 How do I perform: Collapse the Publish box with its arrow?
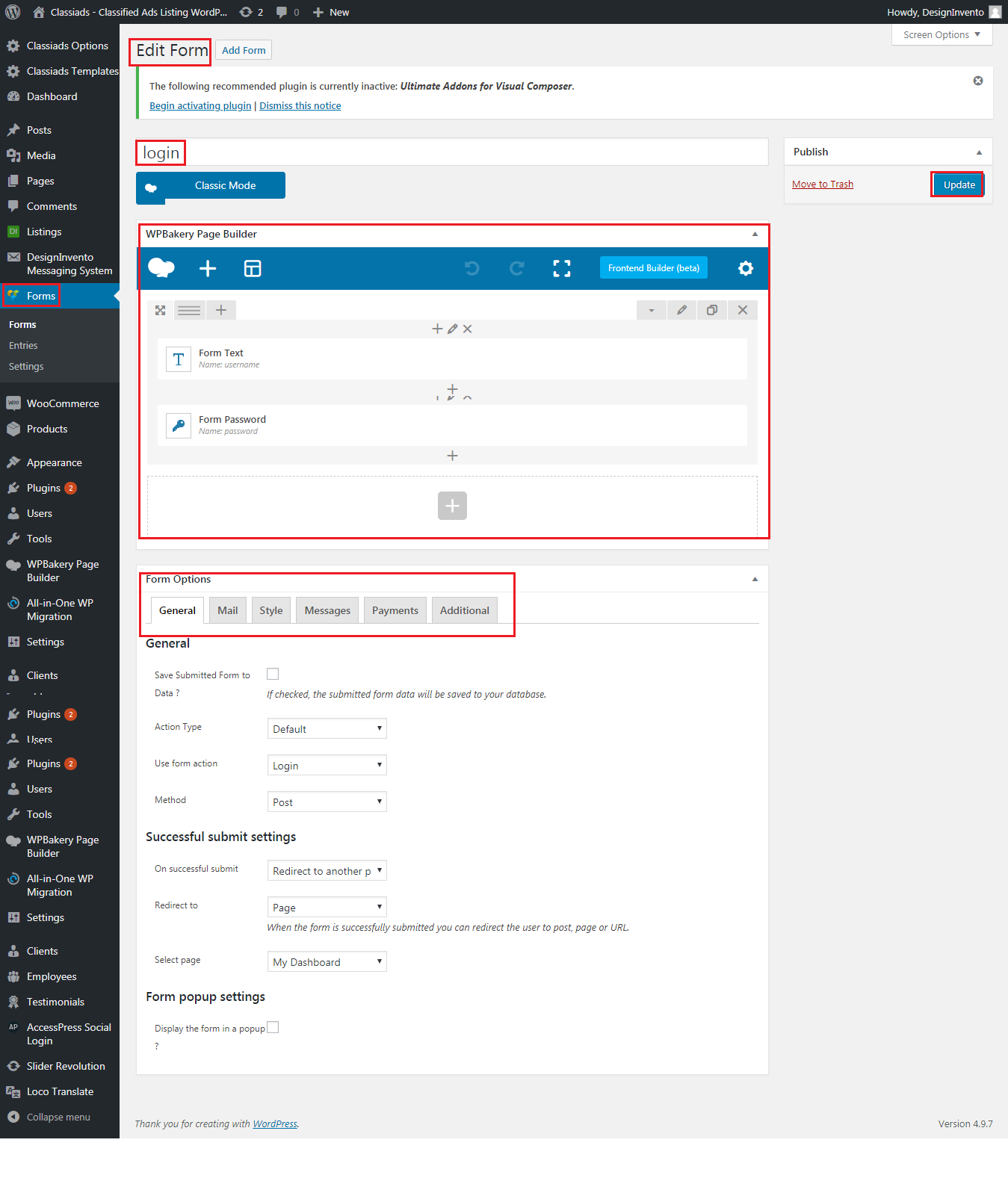coord(979,152)
